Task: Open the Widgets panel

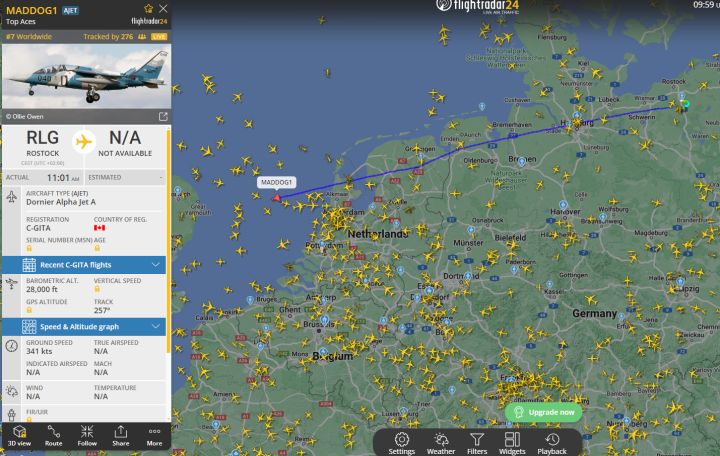Action: tap(512, 444)
